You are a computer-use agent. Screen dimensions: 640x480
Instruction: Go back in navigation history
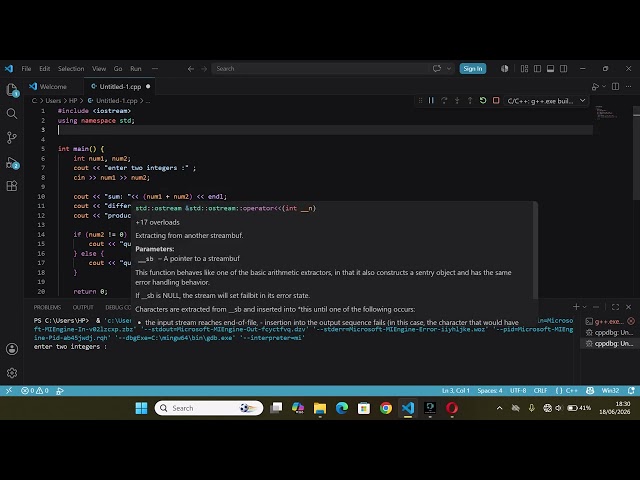click(191, 69)
